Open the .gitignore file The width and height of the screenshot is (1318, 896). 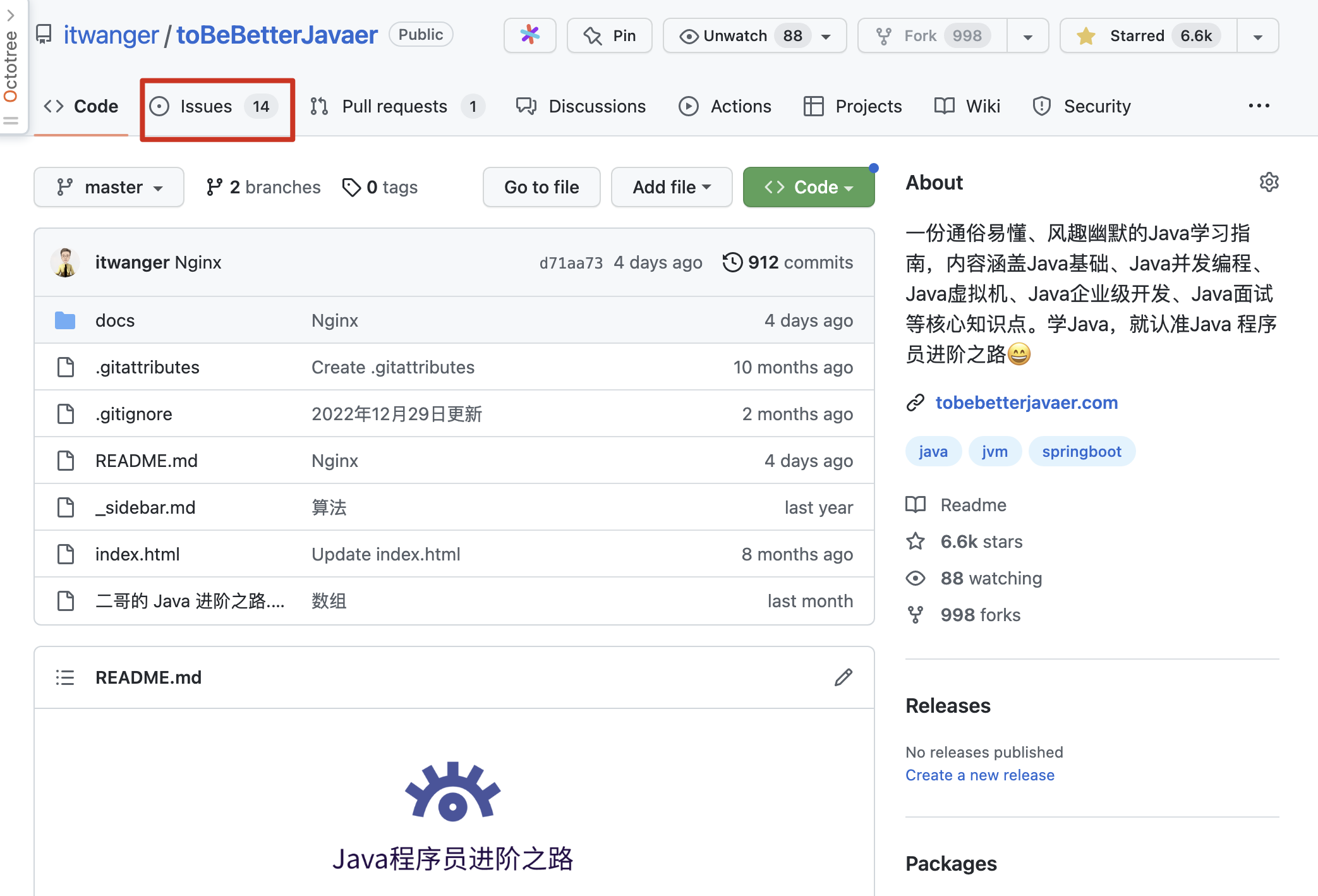133,414
